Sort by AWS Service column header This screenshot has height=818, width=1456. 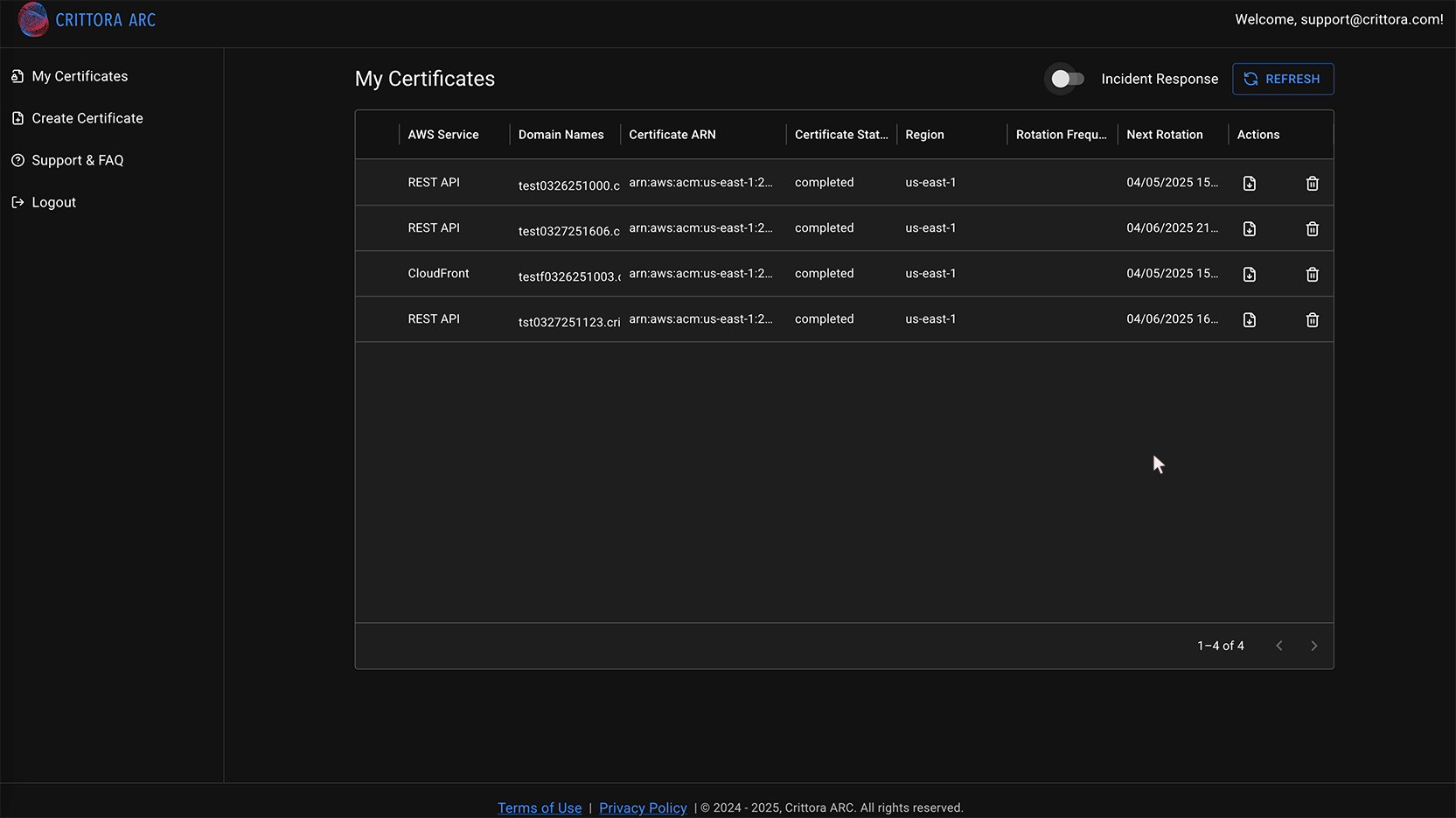point(443,135)
